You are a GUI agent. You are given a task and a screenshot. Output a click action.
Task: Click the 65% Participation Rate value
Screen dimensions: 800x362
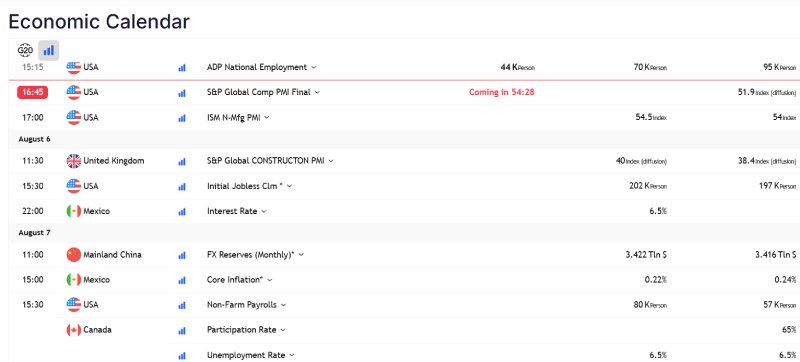[x=789, y=330]
